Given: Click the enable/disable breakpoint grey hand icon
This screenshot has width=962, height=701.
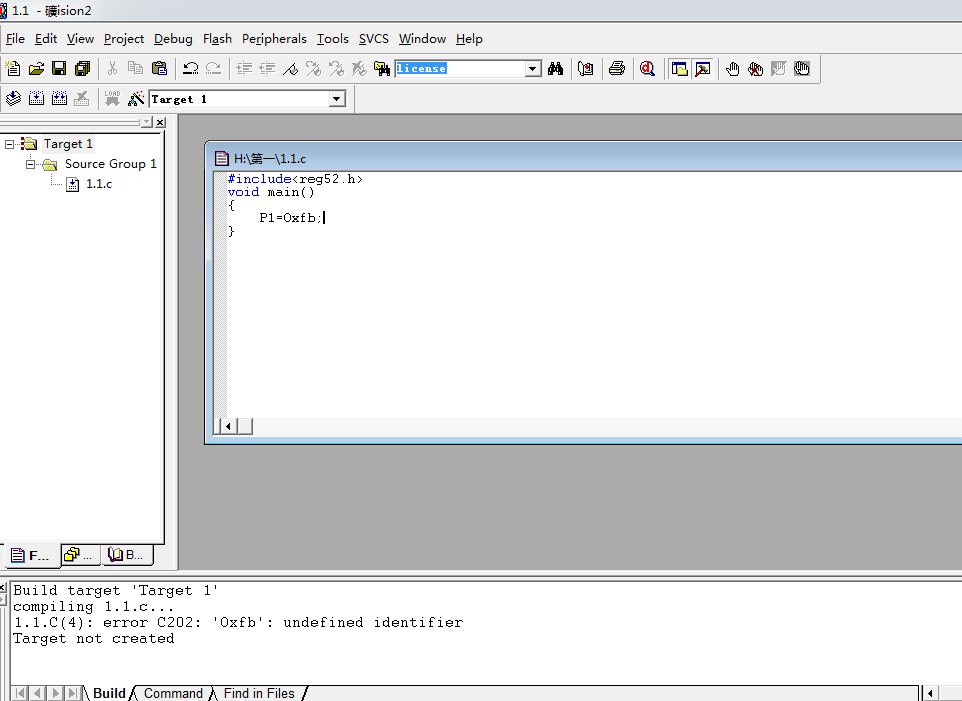Looking at the screenshot, I should 778,69.
